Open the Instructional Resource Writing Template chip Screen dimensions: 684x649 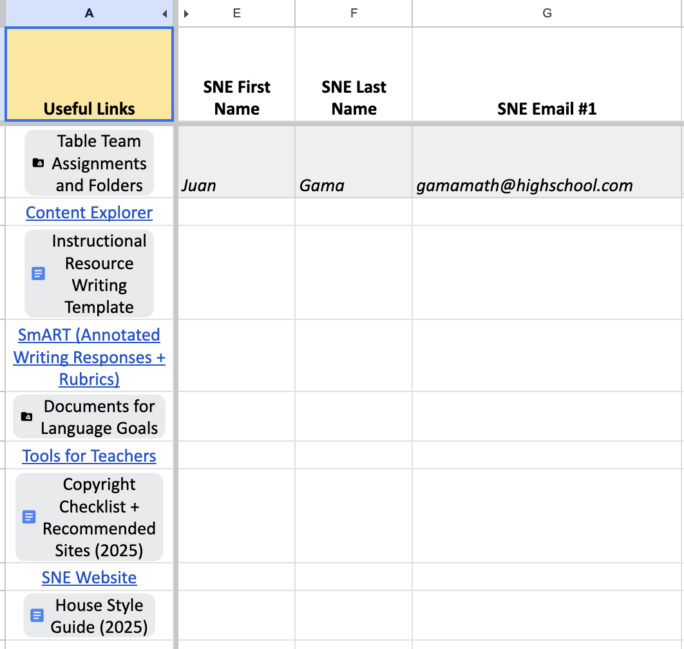(89, 274)
